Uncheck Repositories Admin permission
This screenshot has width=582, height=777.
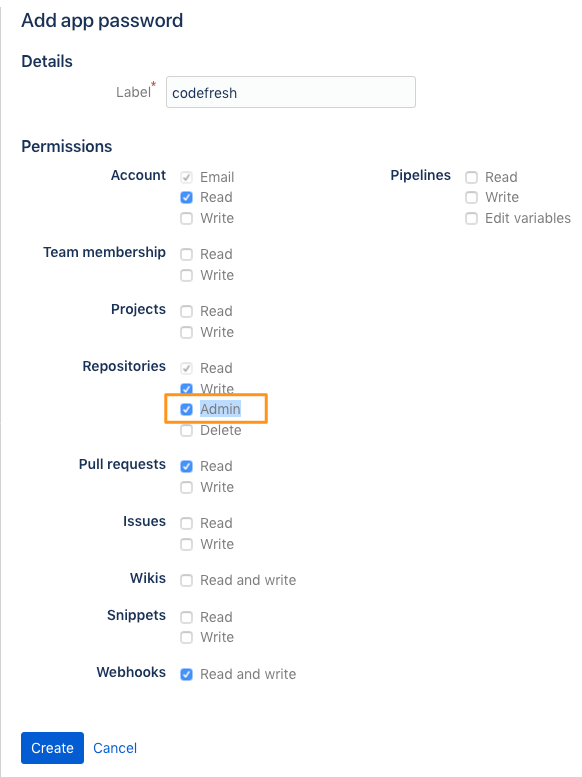click(x=186, y=409)
